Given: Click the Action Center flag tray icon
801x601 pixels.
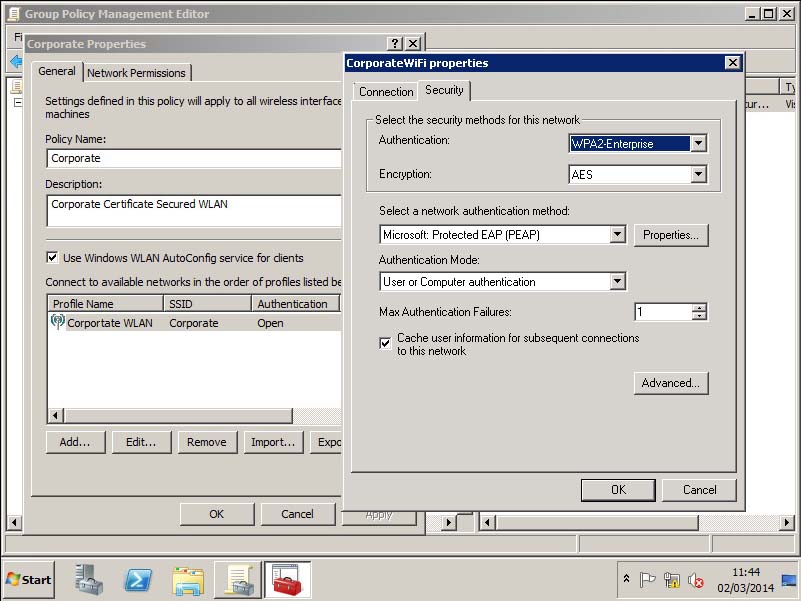Looking at the screenshot, I should 647,580.
